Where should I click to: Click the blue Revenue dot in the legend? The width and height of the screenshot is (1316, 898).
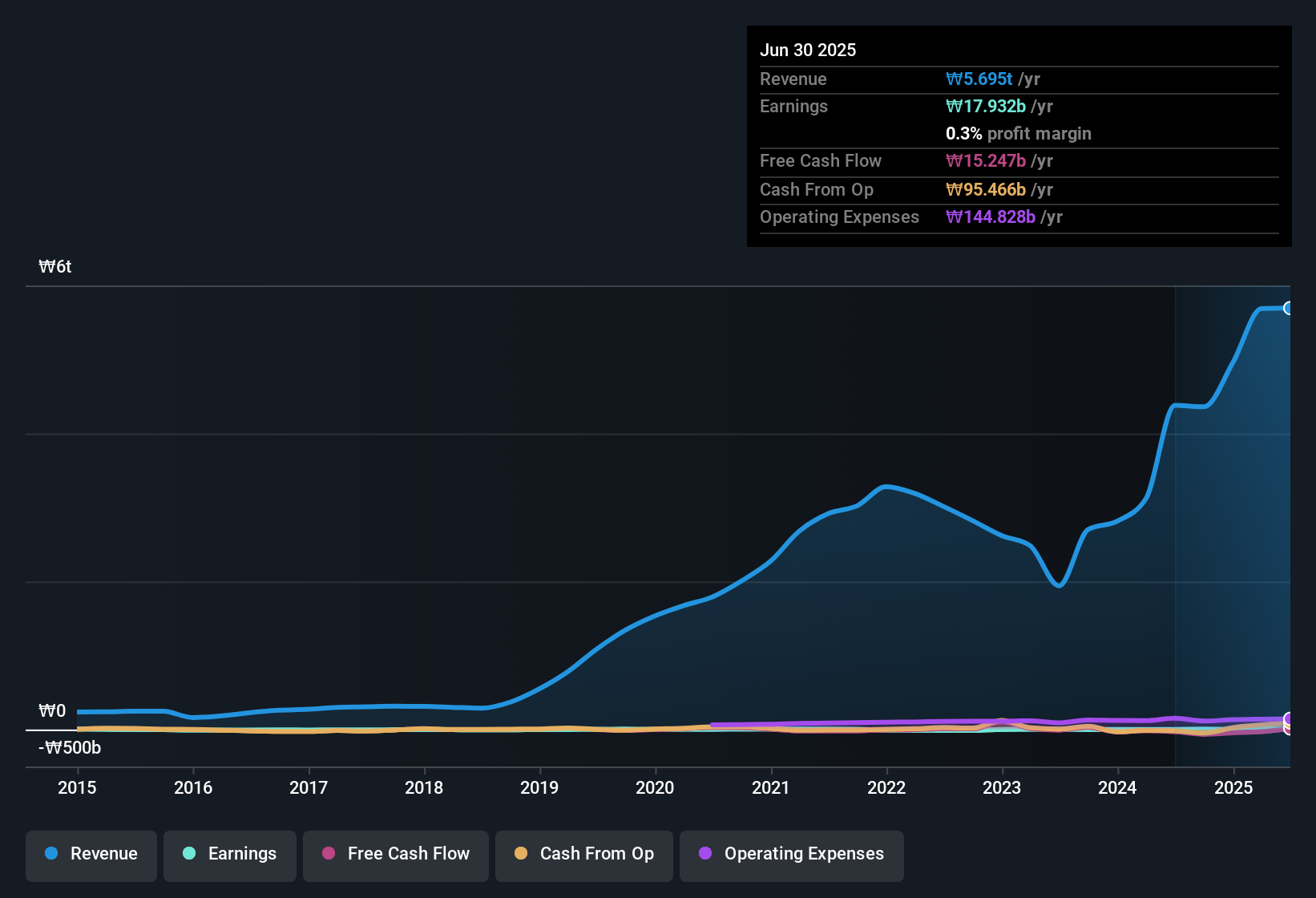51,854
